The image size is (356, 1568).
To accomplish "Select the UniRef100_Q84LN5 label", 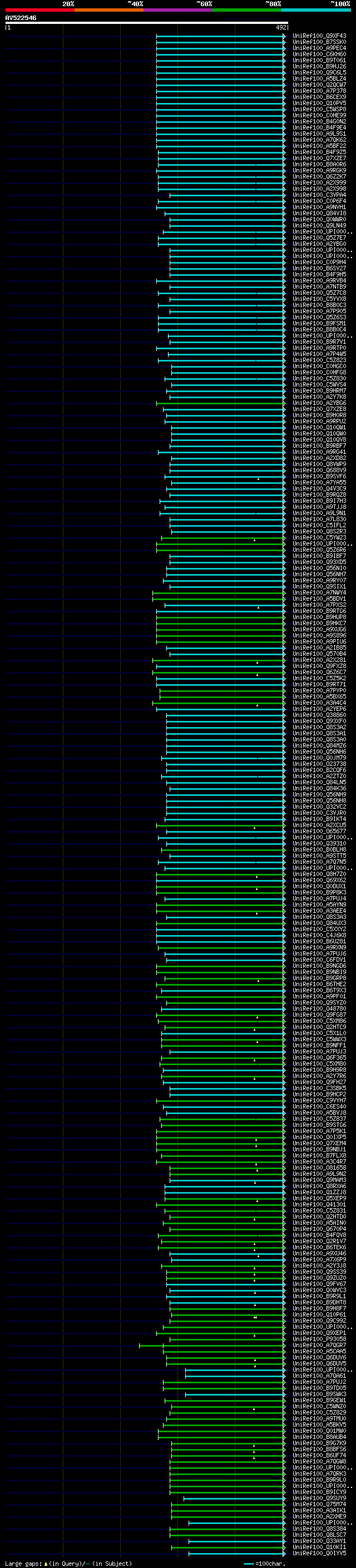I will (319, 782).
